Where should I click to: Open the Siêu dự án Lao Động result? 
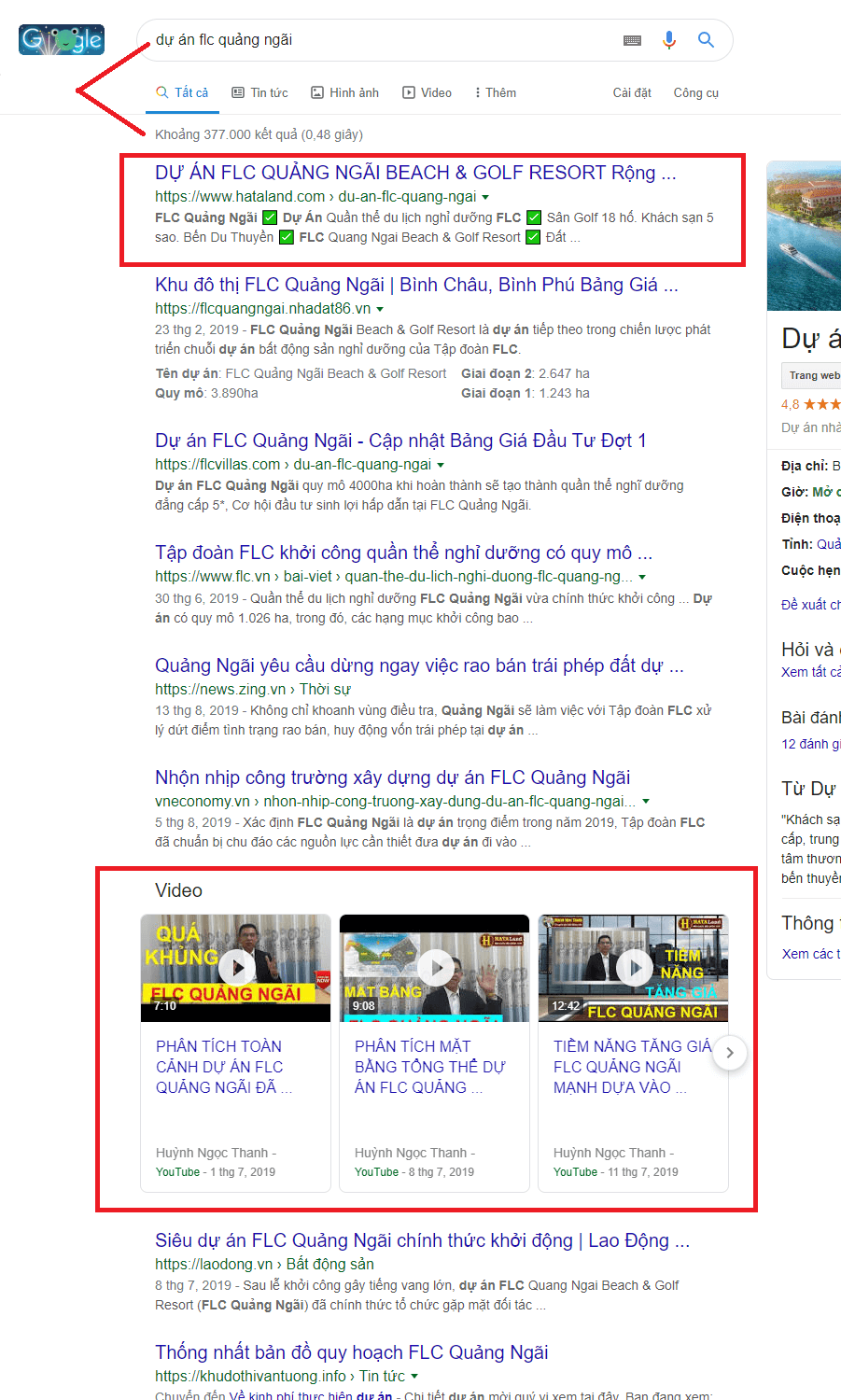(x=422, y=1240)
